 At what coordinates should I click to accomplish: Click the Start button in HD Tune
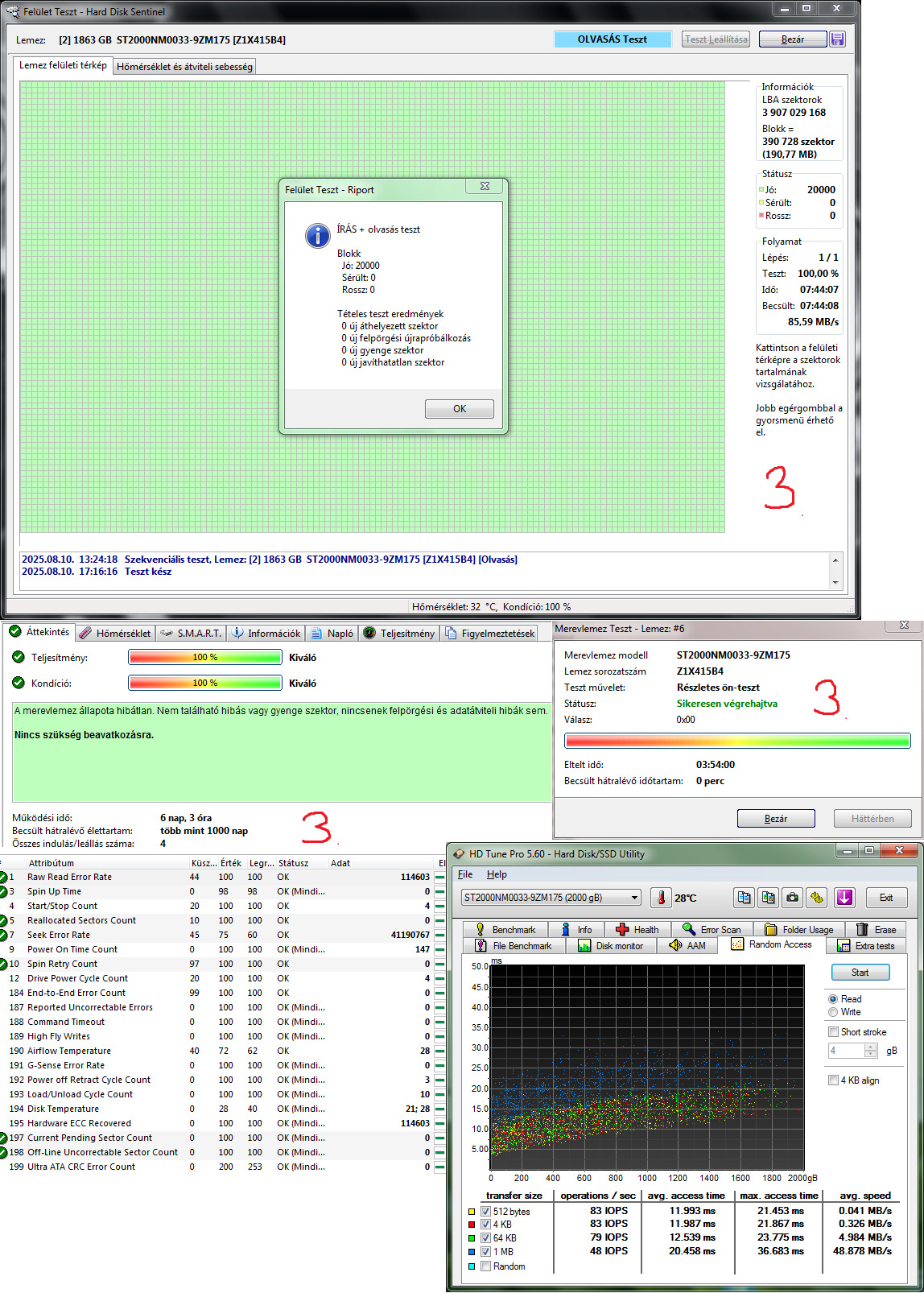click(x=860, y=973)
